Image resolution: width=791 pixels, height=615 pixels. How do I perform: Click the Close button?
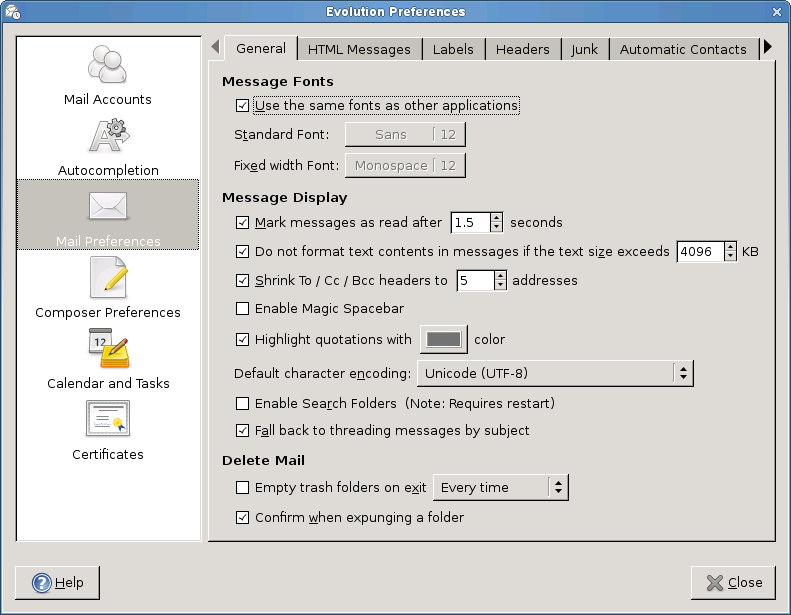733,583
